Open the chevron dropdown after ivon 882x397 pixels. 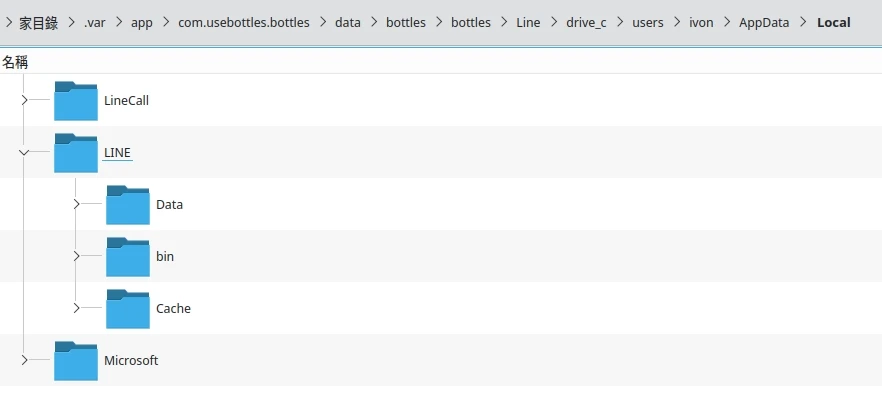[727, 22]
